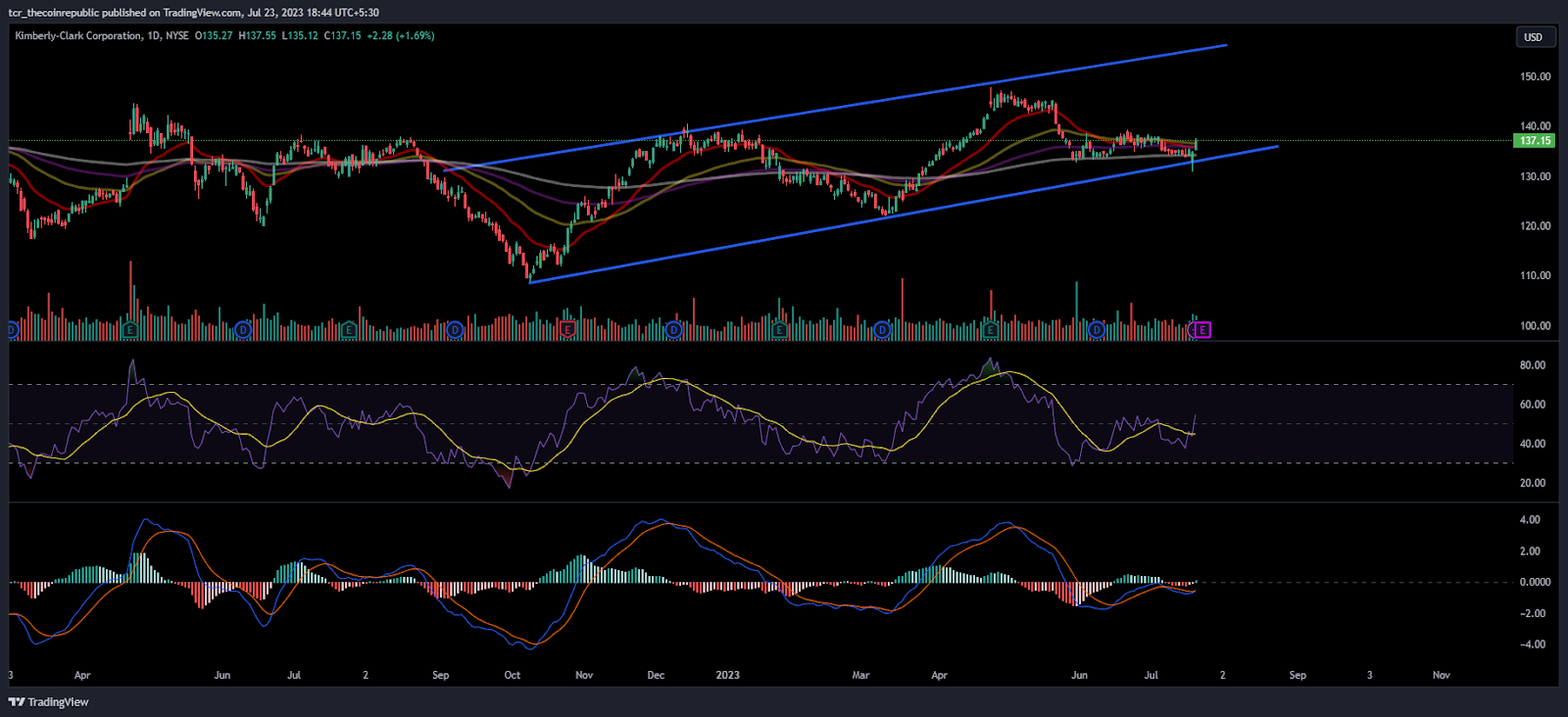Click the 2023 label on time axis
This screenshot has height=717, width=1568.
click(727, 675)
